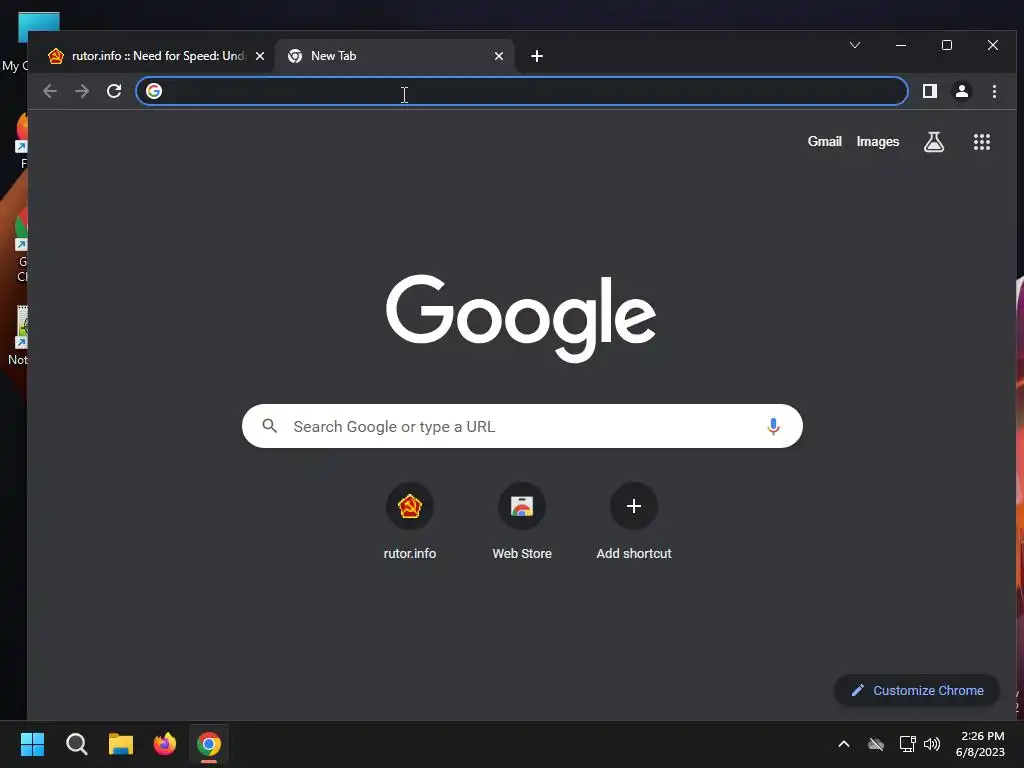Close the Chrome window
1024x768 pixels.
[x=993, y=45]
